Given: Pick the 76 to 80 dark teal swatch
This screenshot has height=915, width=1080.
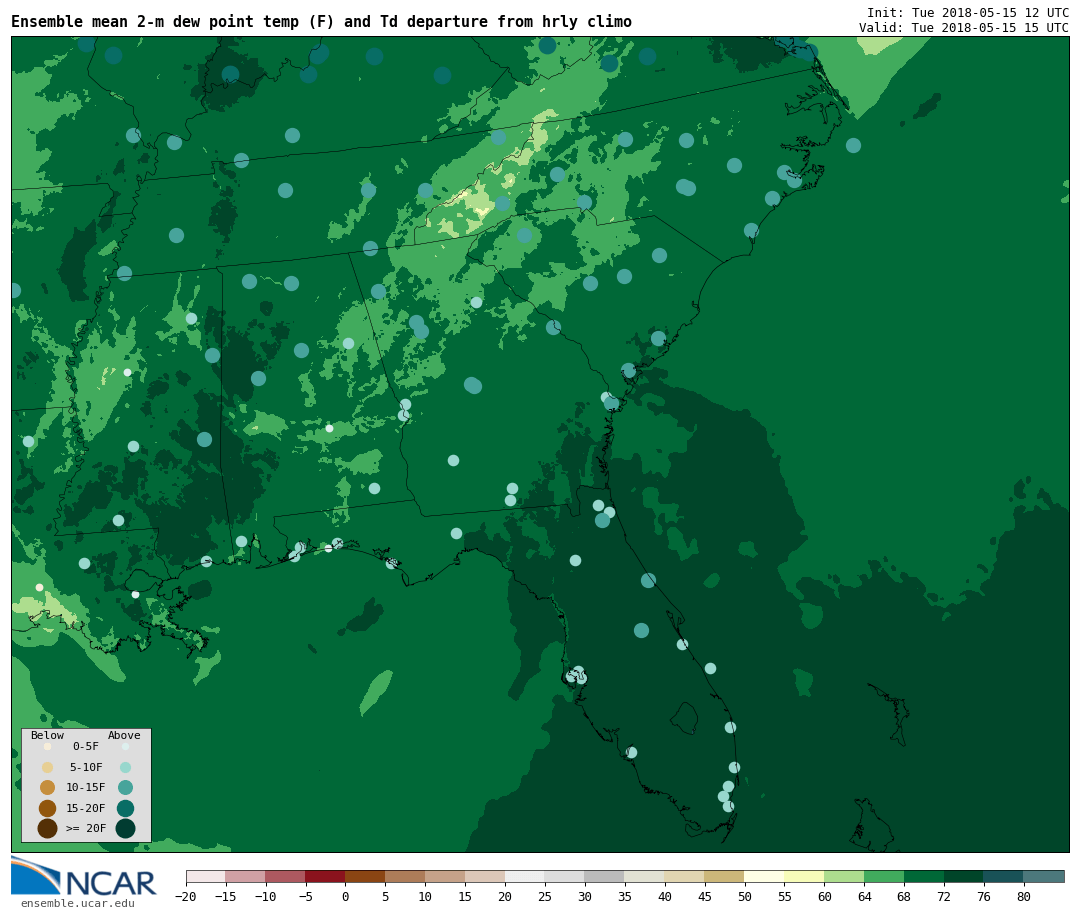Looking at the screenshot, I should [x=1005, y=876].
